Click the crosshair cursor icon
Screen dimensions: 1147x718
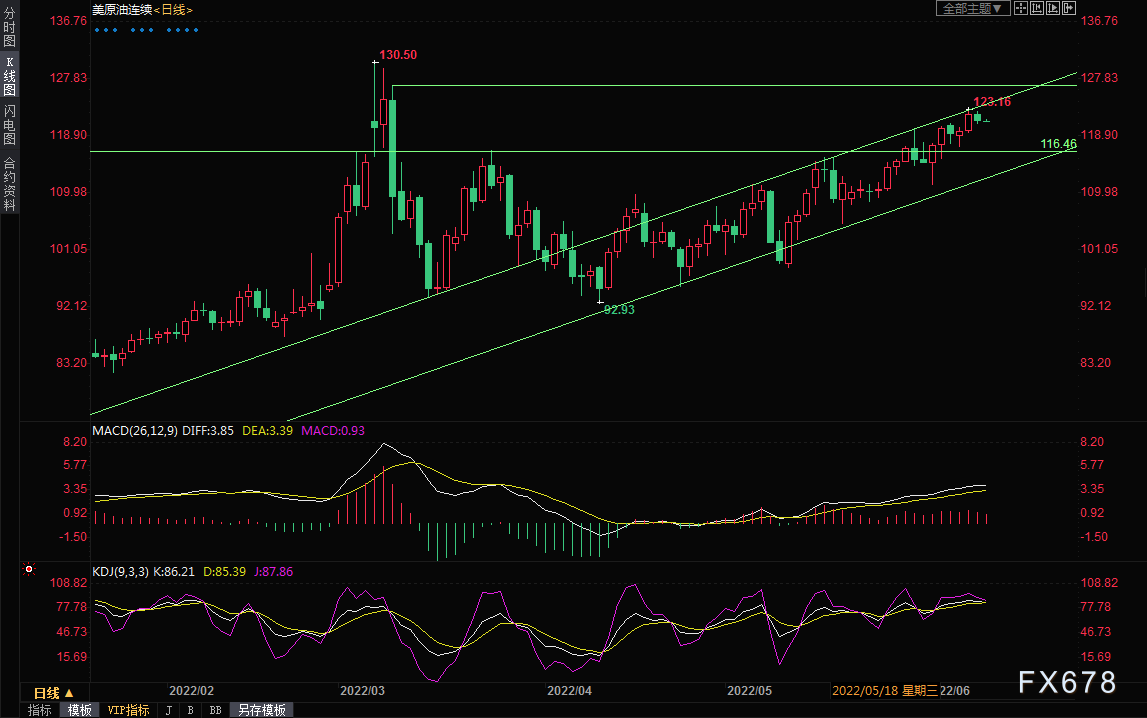pos(1020,8)
